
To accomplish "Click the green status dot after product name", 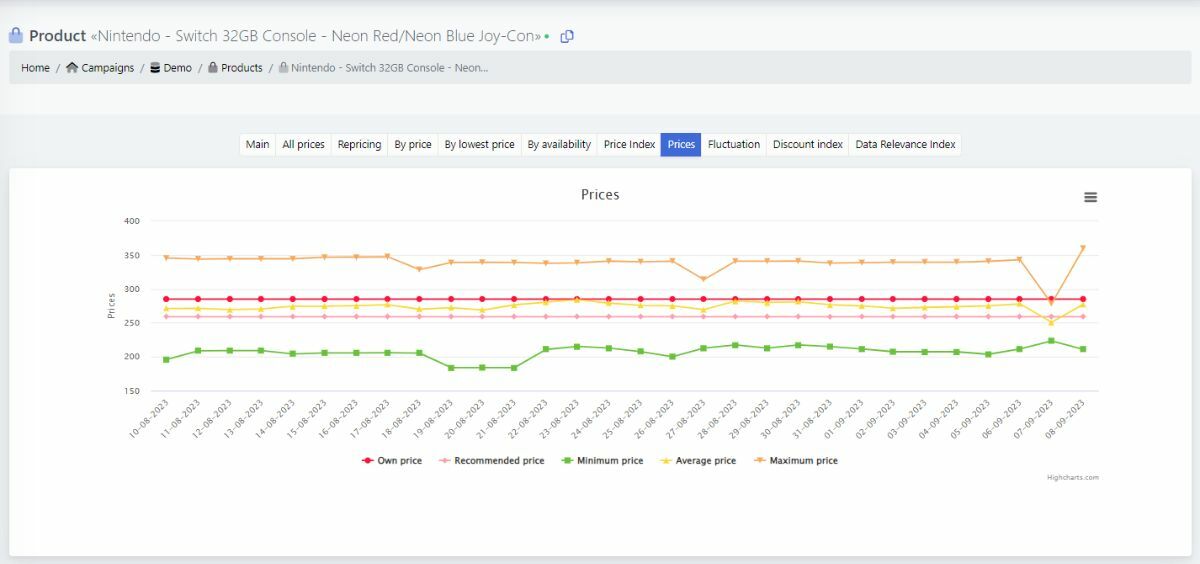I will coord(547,36).
